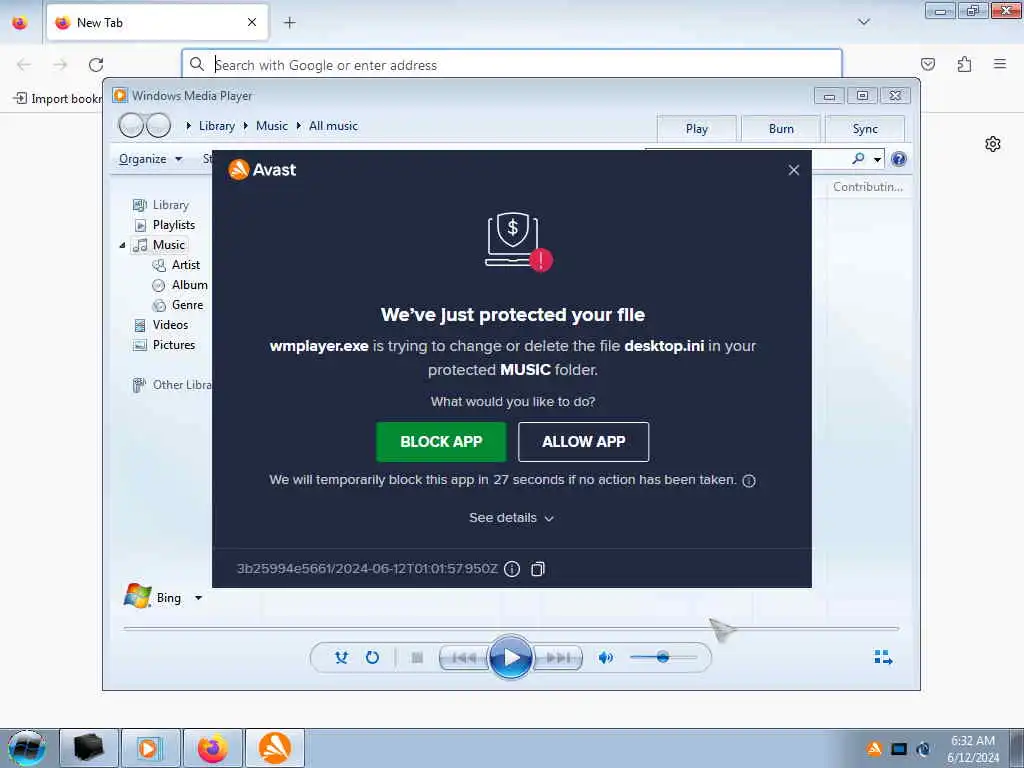Click the Media Player seek bar

[x=511, y=628]
